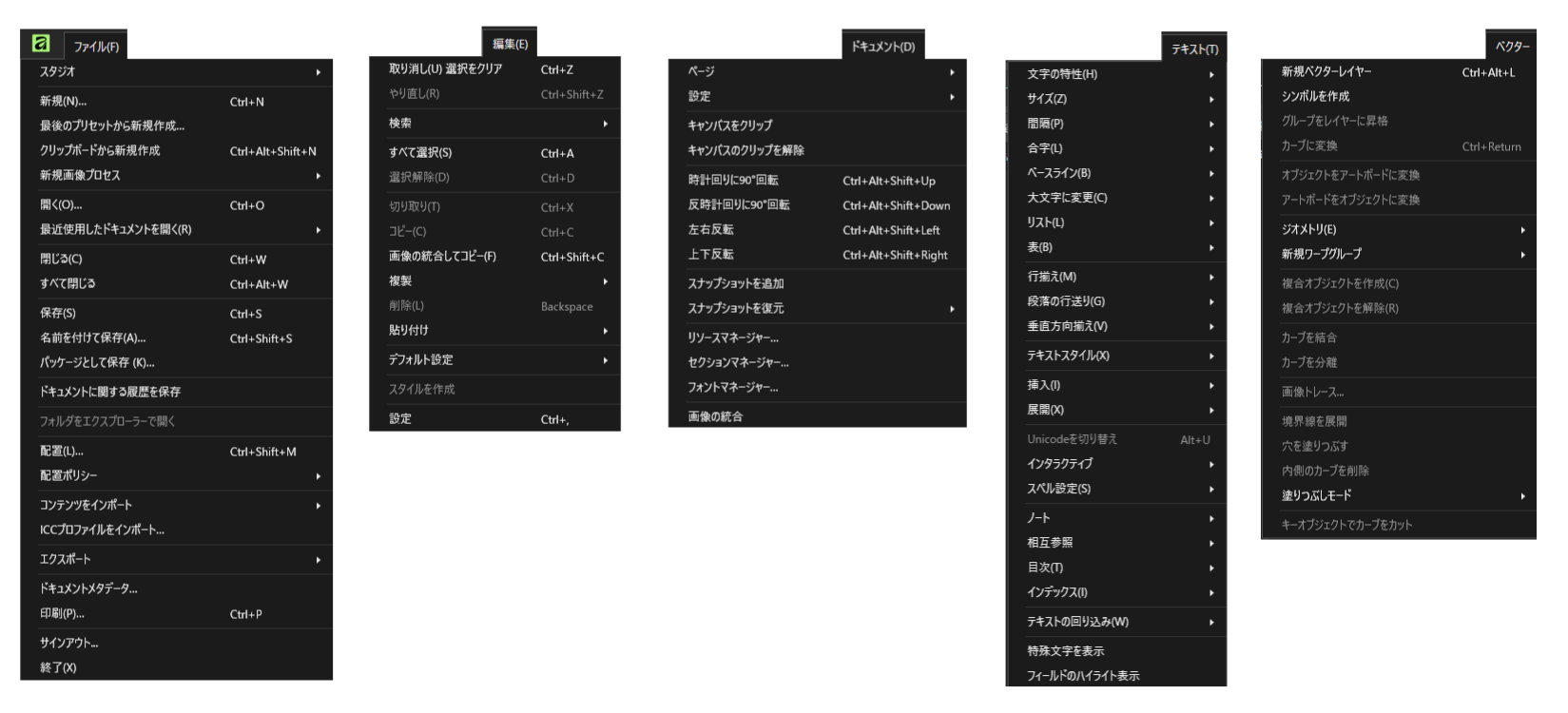This screenshot has height=713, width=1568.
Task: Open 設定 from the Edit menu
Action: tap(400, 419)
